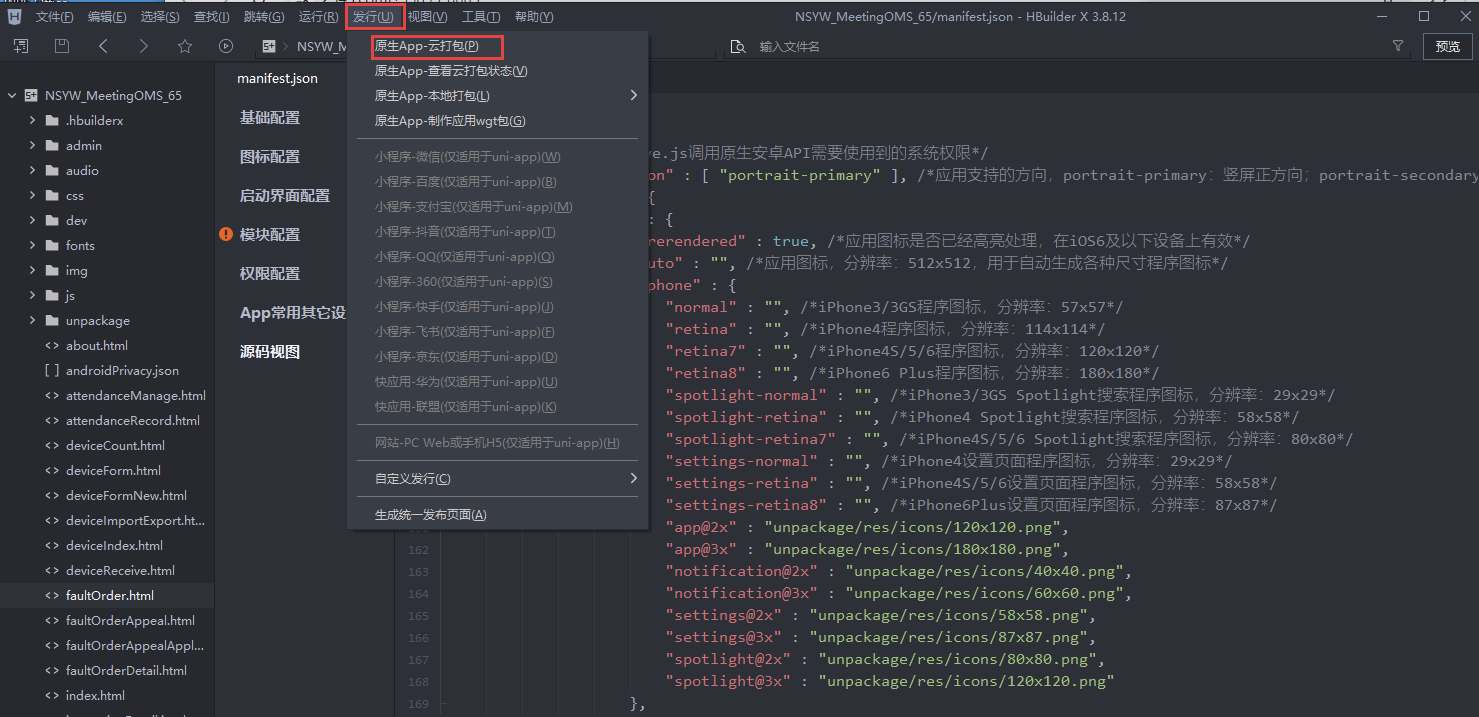This screenshot has height=717, width=1479.
Task: Click the file icon of androidPrivacy.json
Action: [52, 370]
